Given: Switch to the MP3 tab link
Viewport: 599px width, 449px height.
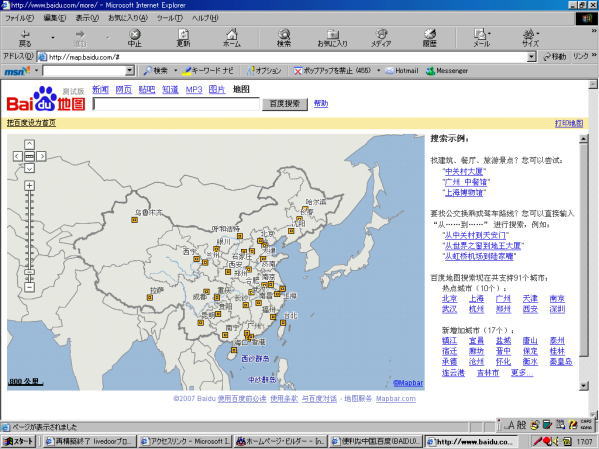Looking at the screenshot, I should tap(194, 90).
